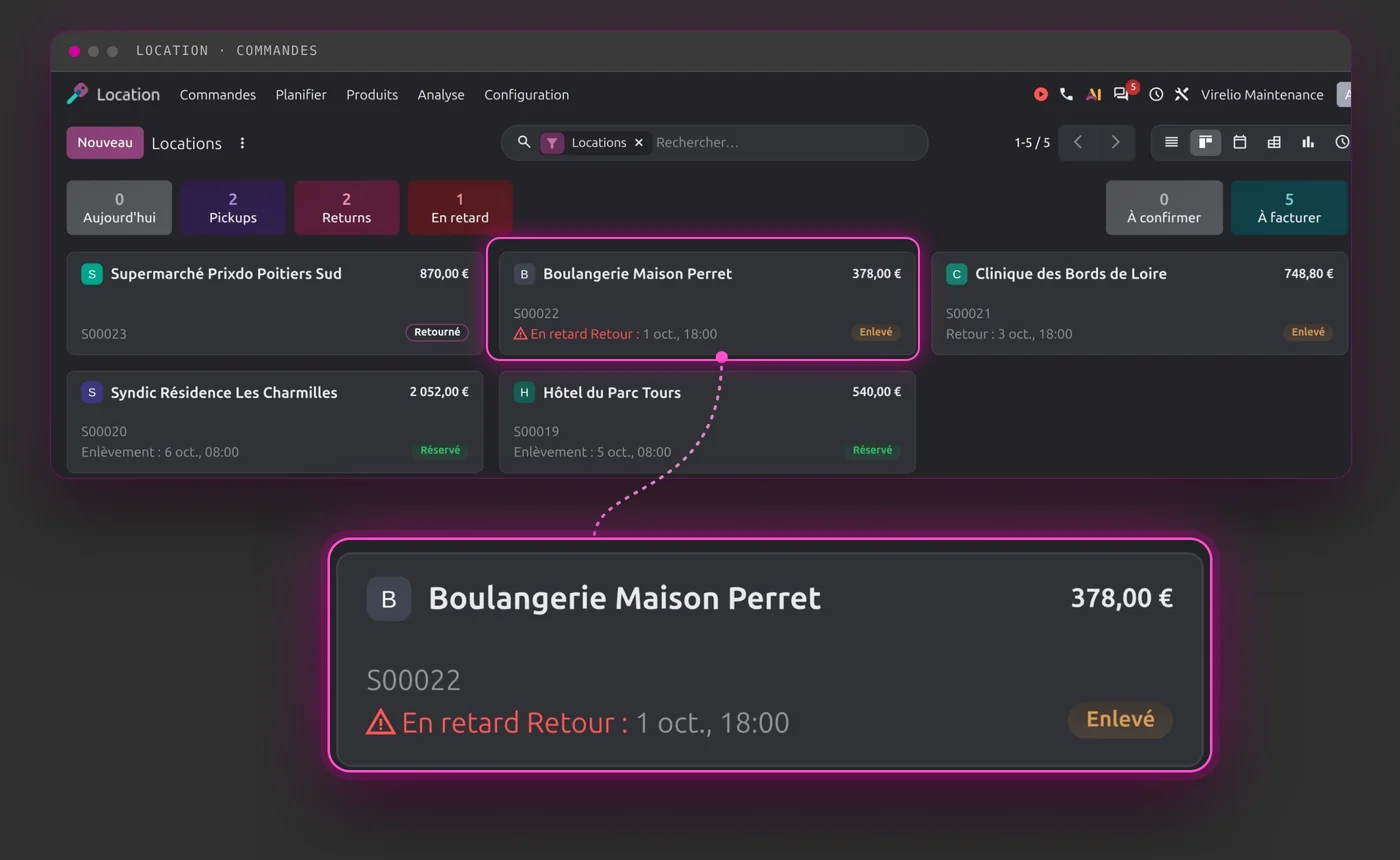Click the Location app key icon
Viewport: 1400px width, 860px height.
pos(77,94)
